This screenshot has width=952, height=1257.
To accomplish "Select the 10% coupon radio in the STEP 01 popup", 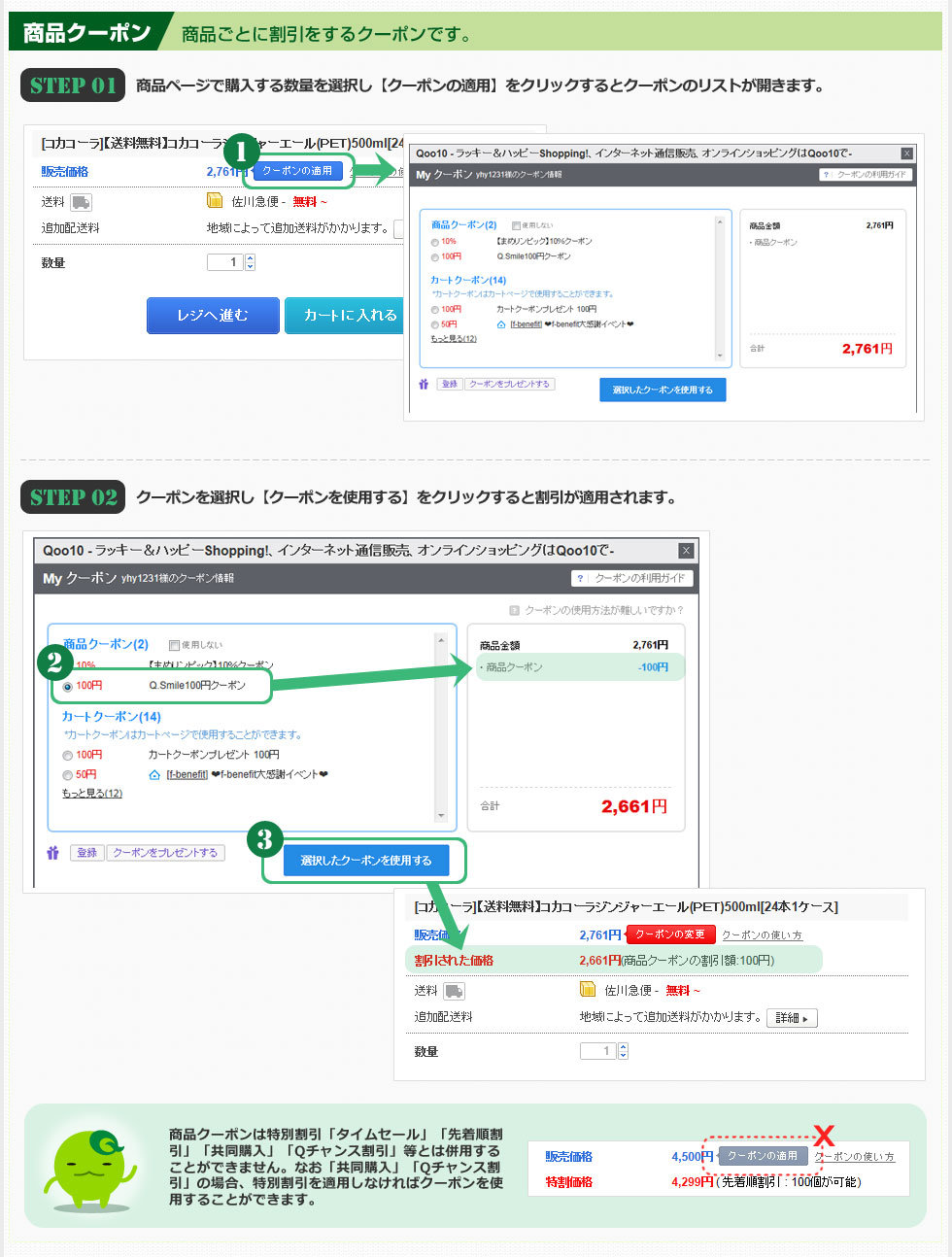I will 435,242.
